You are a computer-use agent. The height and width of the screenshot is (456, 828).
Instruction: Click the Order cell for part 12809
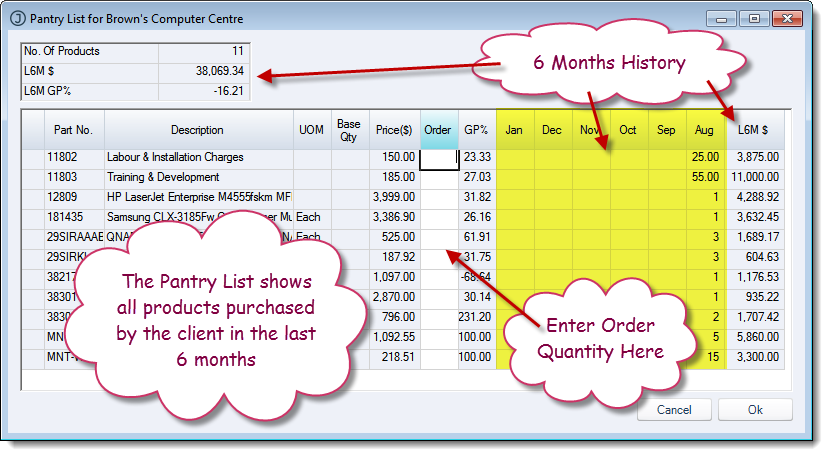(x=439, y=200)
